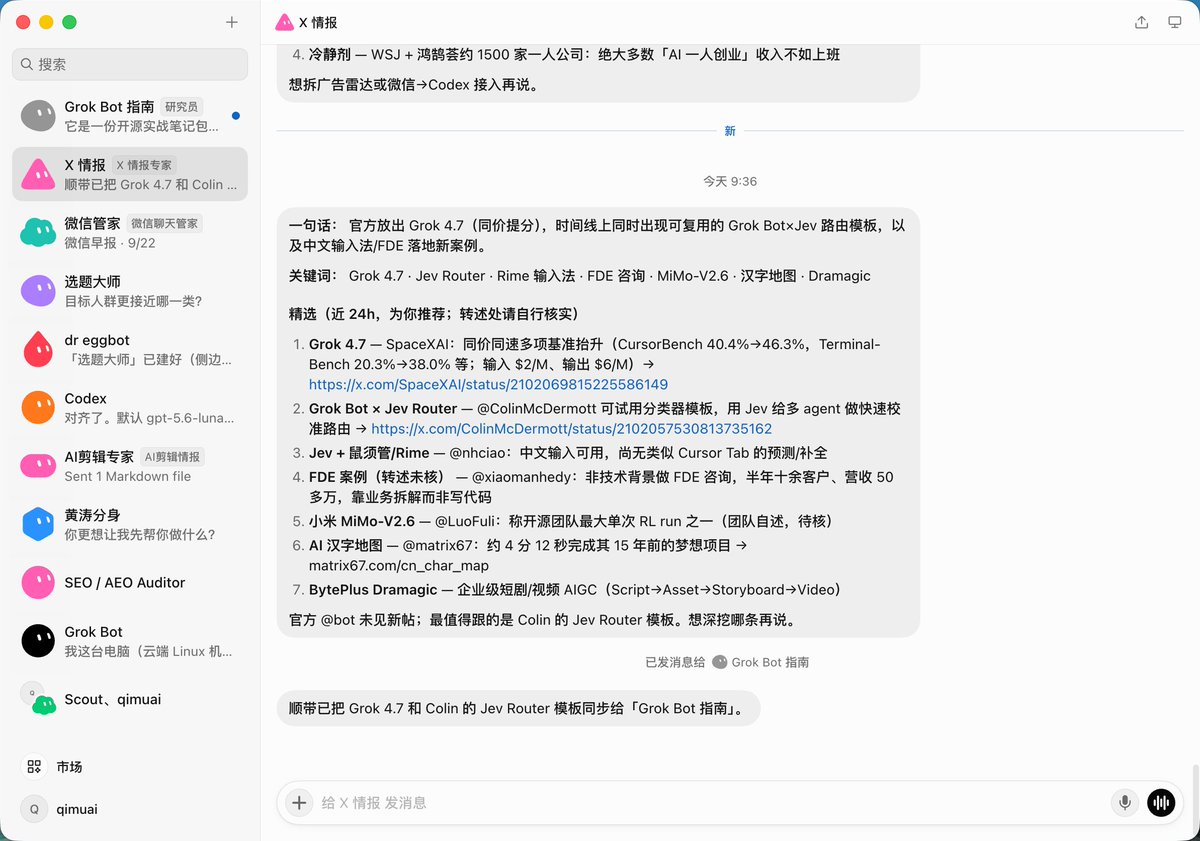Start voice mode with waveform button
The image size is (1200, 841).
[x=1161, y=802]
